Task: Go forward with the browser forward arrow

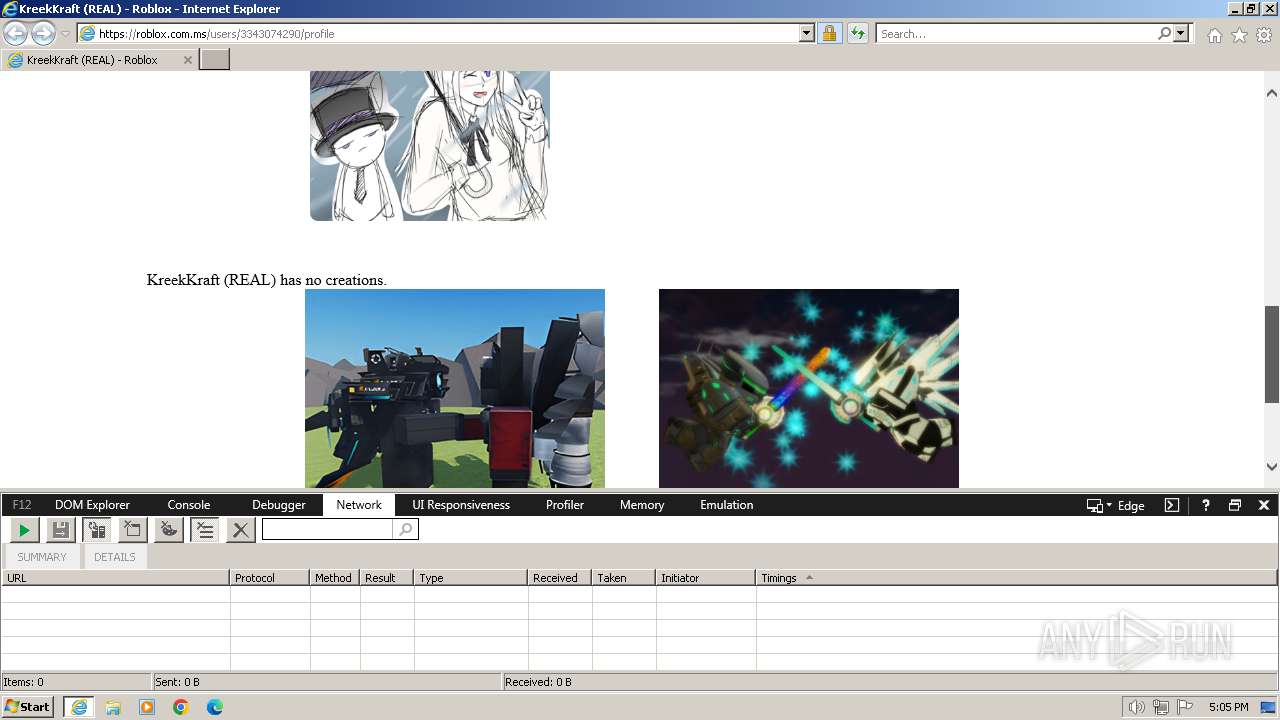Action: point(43,33)
